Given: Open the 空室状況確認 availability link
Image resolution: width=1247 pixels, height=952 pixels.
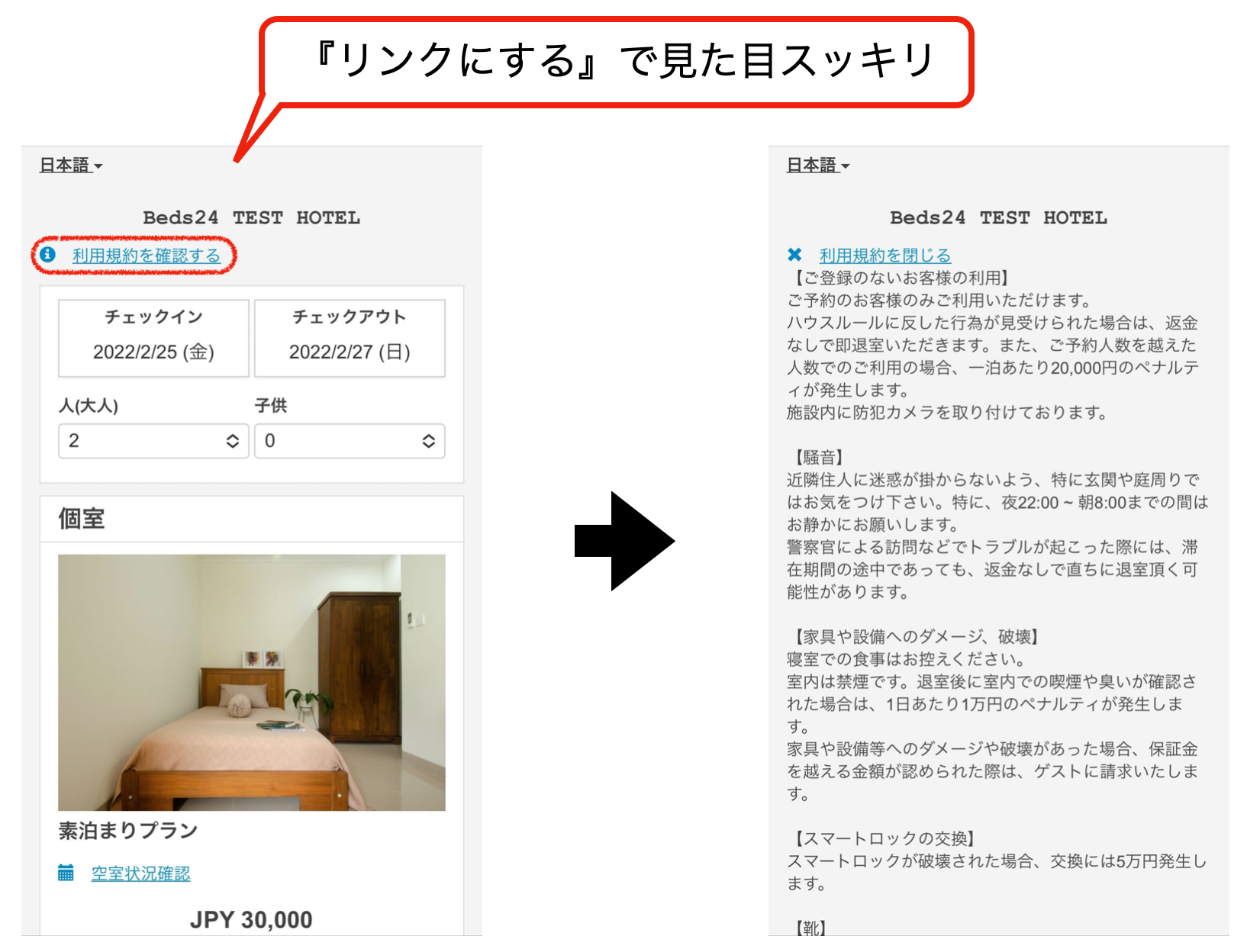Looking at the screenshot, I should pyautogui.click(x=140, y=873).
